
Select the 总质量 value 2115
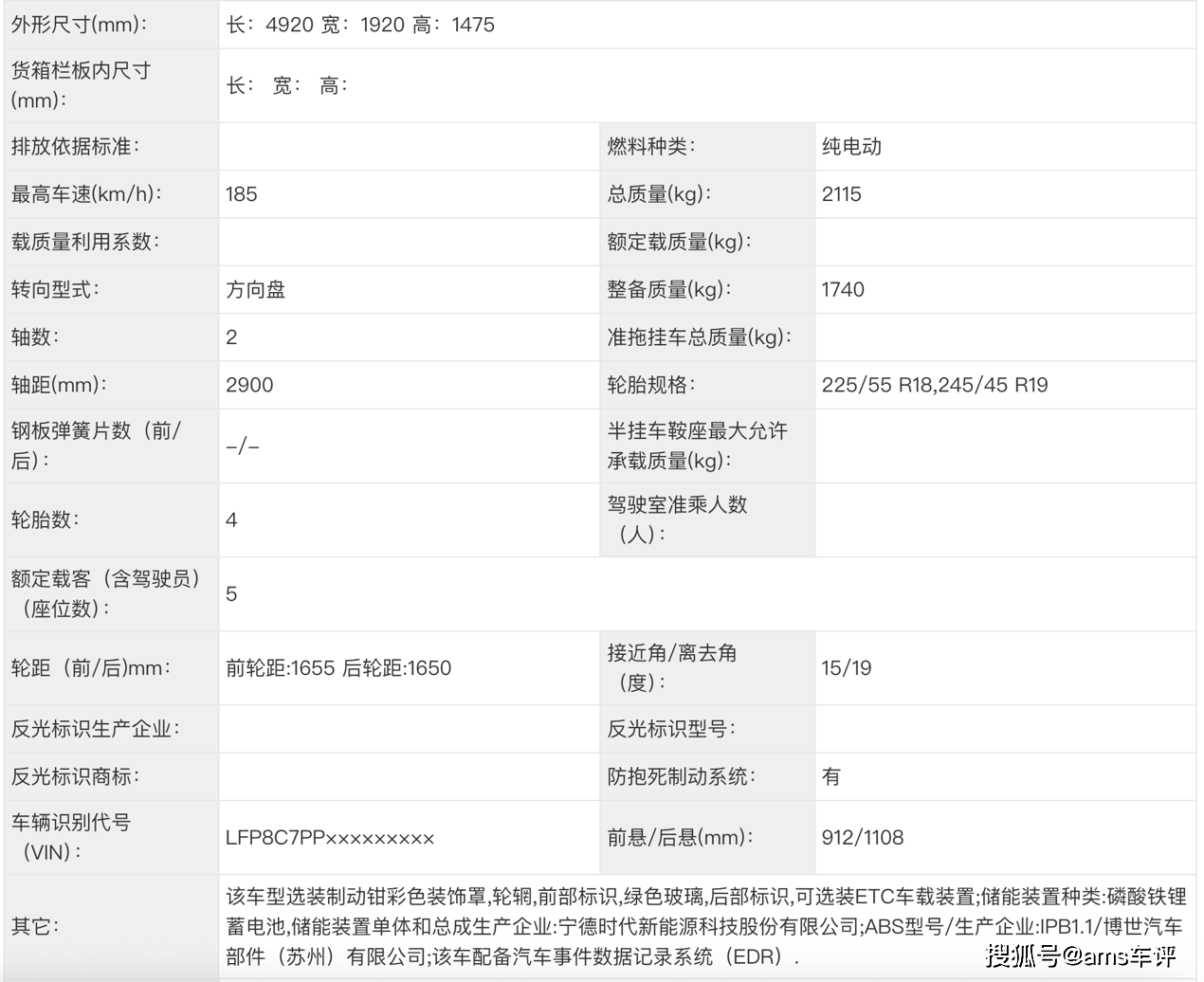coord(841,194)
